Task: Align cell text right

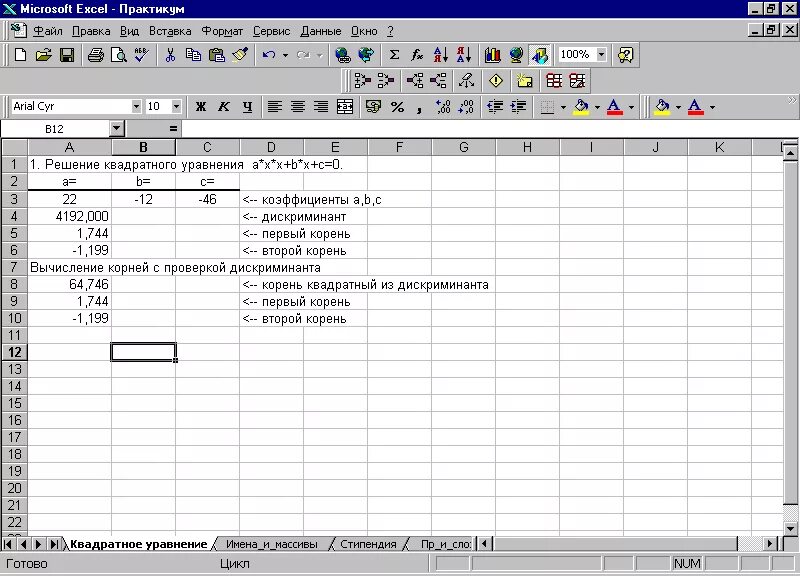Action: click(321, 107)
